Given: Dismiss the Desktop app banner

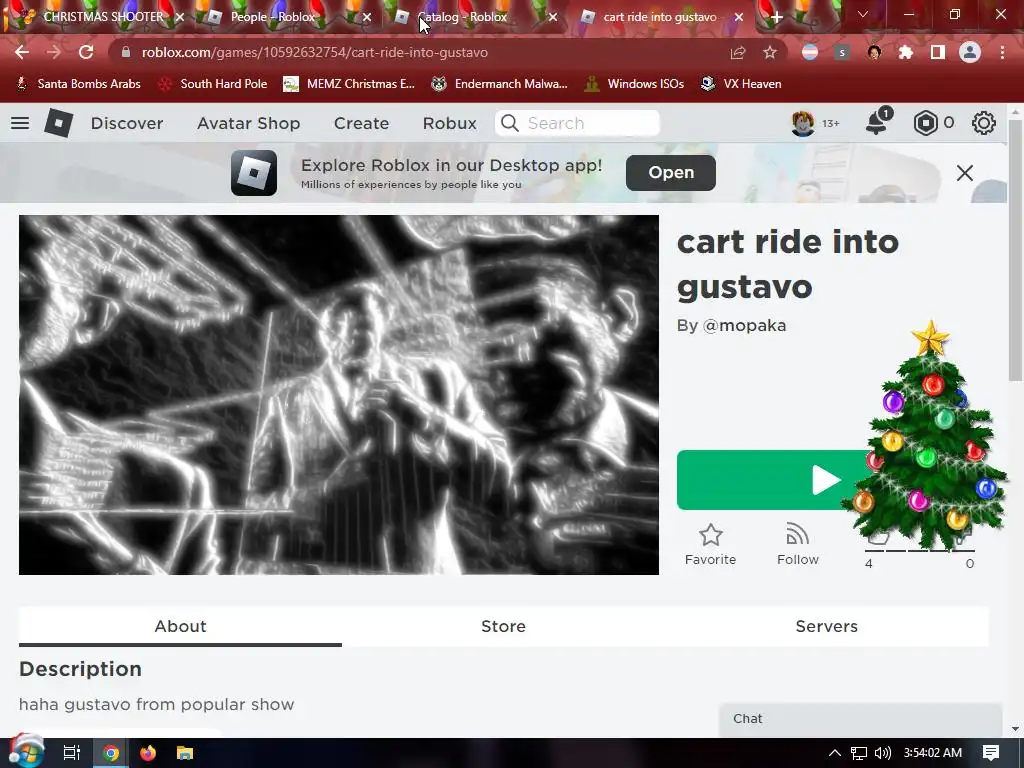Looking at the screenshot, I should click(x=965, y=173).
